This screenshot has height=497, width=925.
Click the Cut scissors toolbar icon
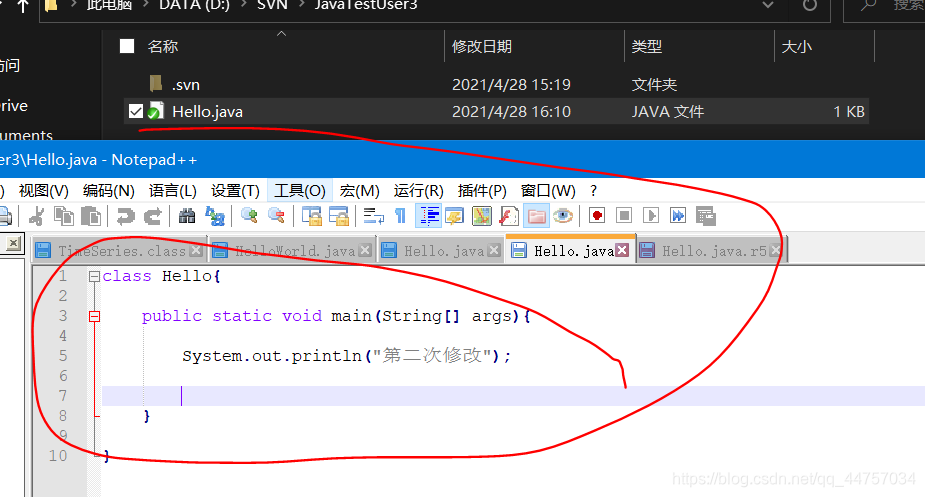(x=37, y=216)
